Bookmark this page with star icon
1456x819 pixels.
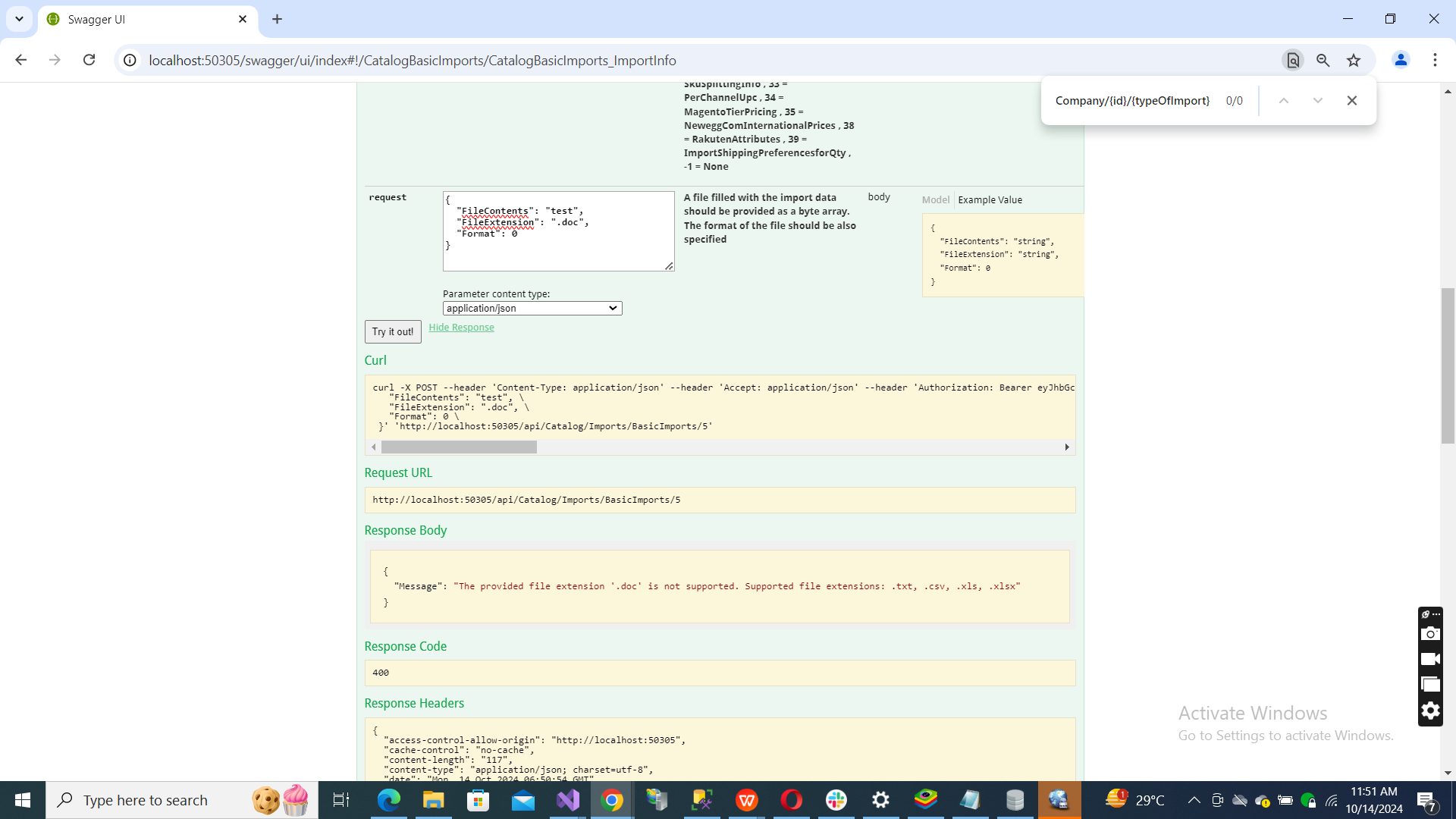(1354, 61)
